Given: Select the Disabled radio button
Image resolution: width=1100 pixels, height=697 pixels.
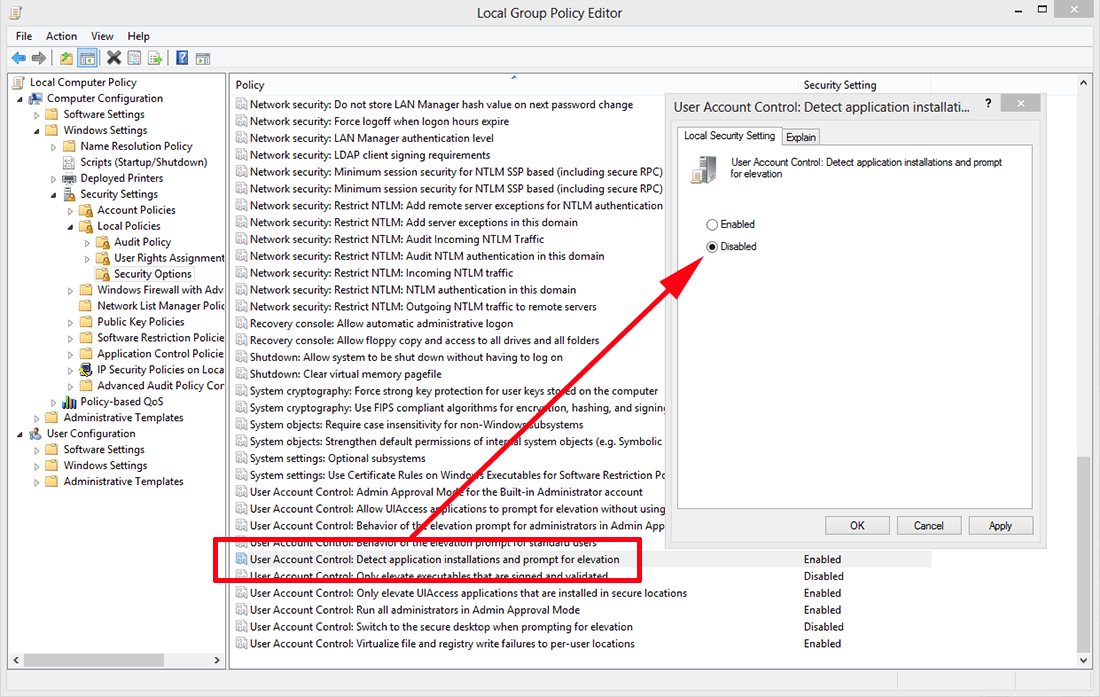Looking at the screenshot, I should point(712,247).
